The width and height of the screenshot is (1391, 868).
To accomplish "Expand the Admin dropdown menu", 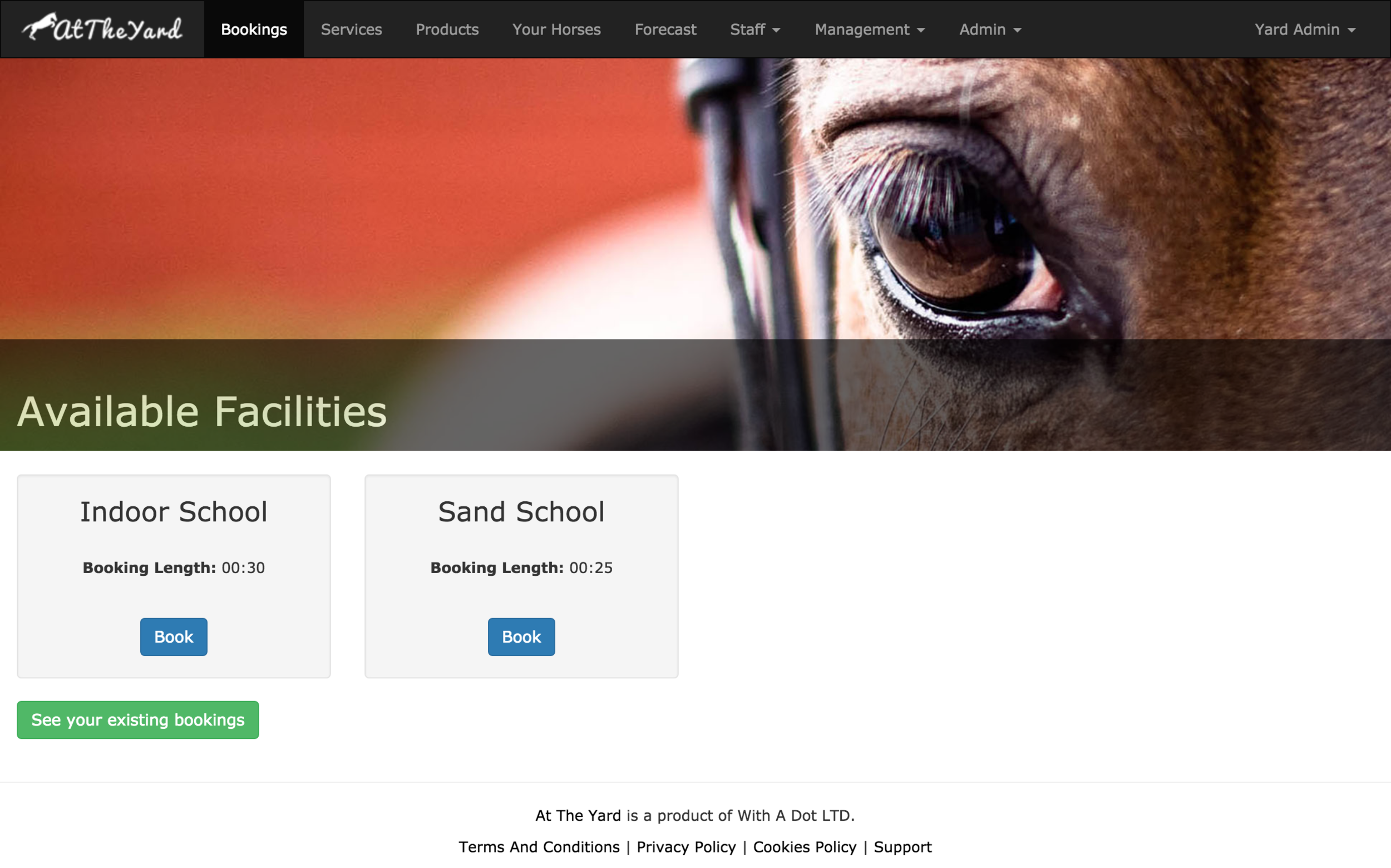I will pos(990,29).
